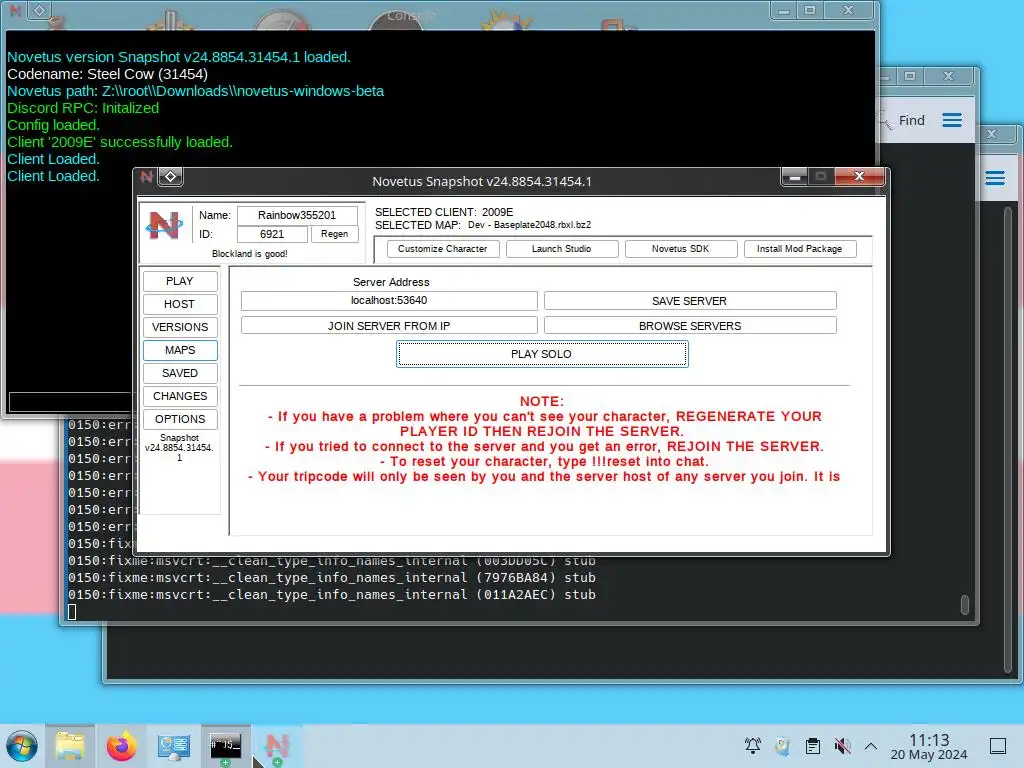Click JOIN SERVER FROM IP
The height and width of the screenshot is (768, 1024).
[389, 326]
